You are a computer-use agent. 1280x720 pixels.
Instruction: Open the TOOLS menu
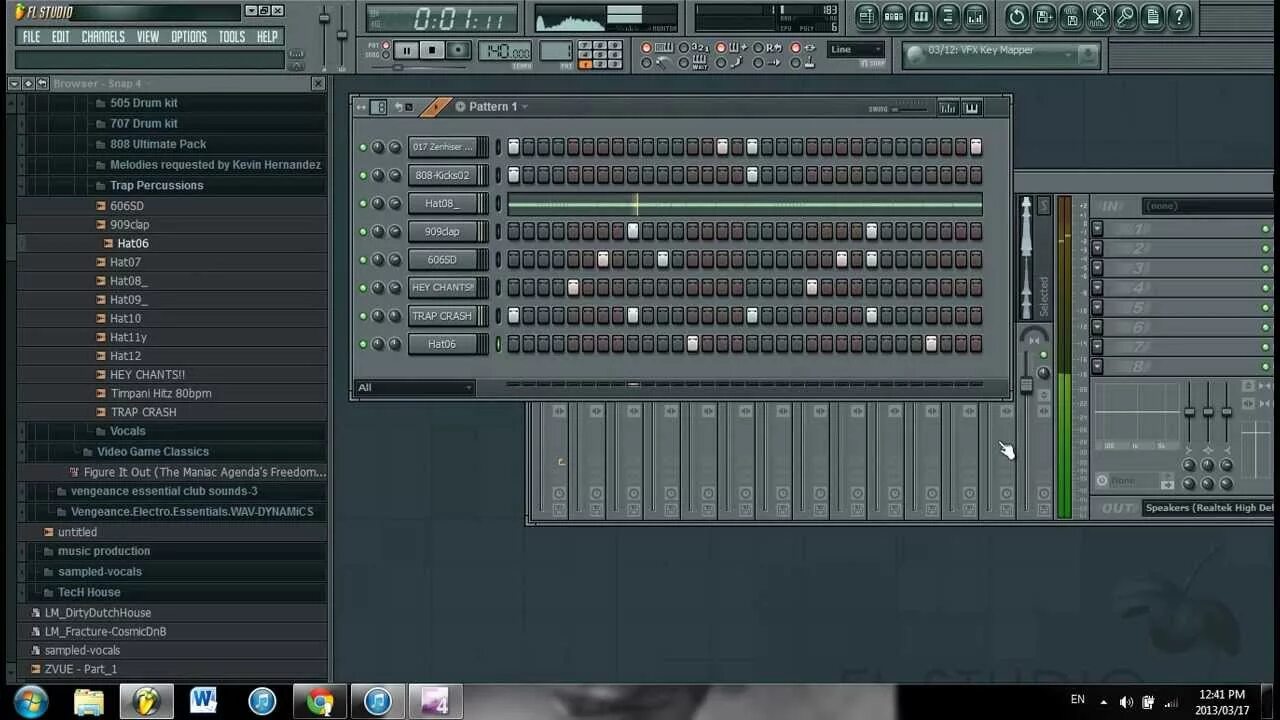[232, 37]
